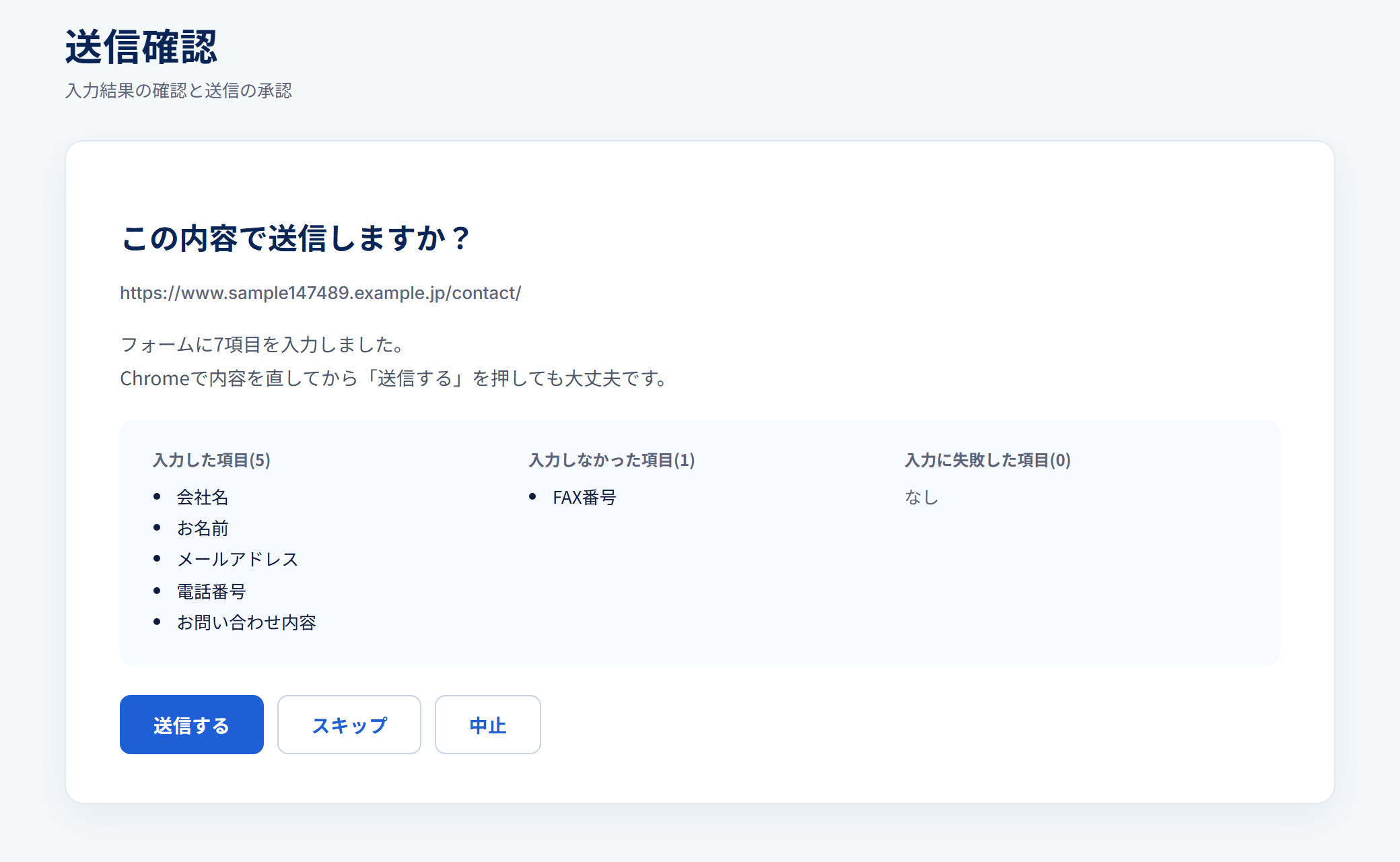Select the スキップ button
Viewport: 1400px width, 862px height.
click(x=349, y=725)
